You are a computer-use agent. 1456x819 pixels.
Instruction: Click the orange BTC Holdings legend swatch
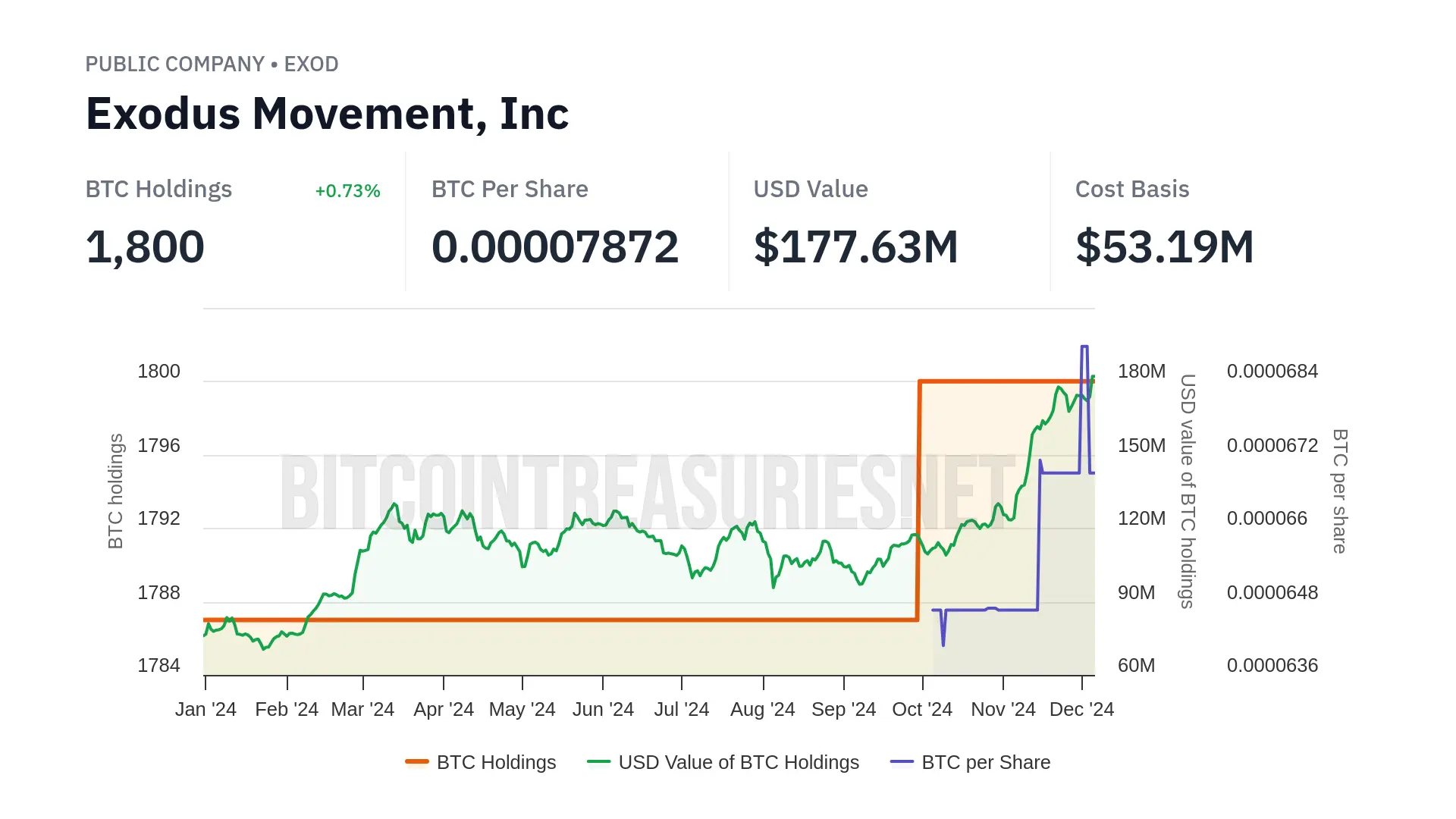417,762
